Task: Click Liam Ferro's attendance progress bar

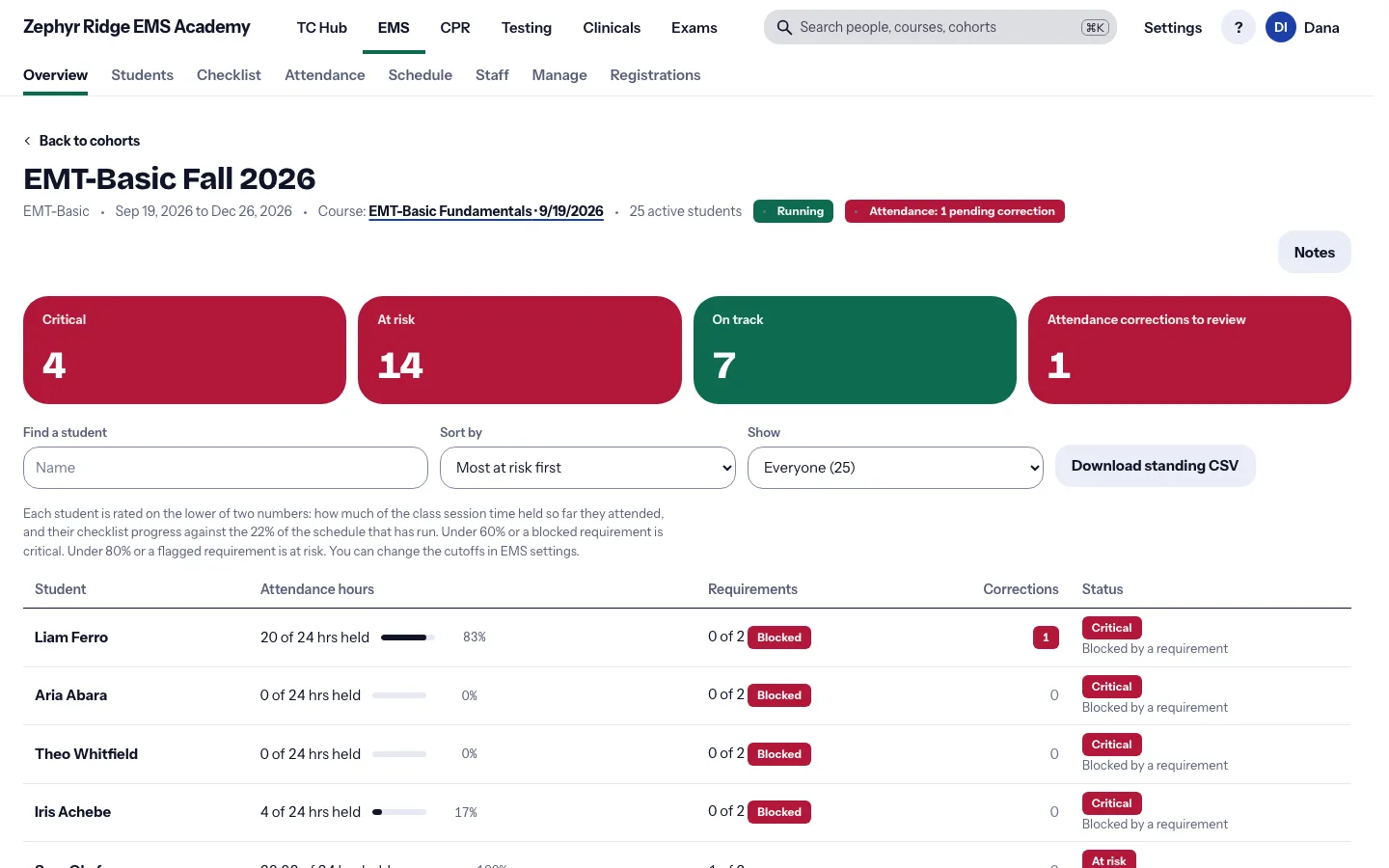Action: click(407, 637)
